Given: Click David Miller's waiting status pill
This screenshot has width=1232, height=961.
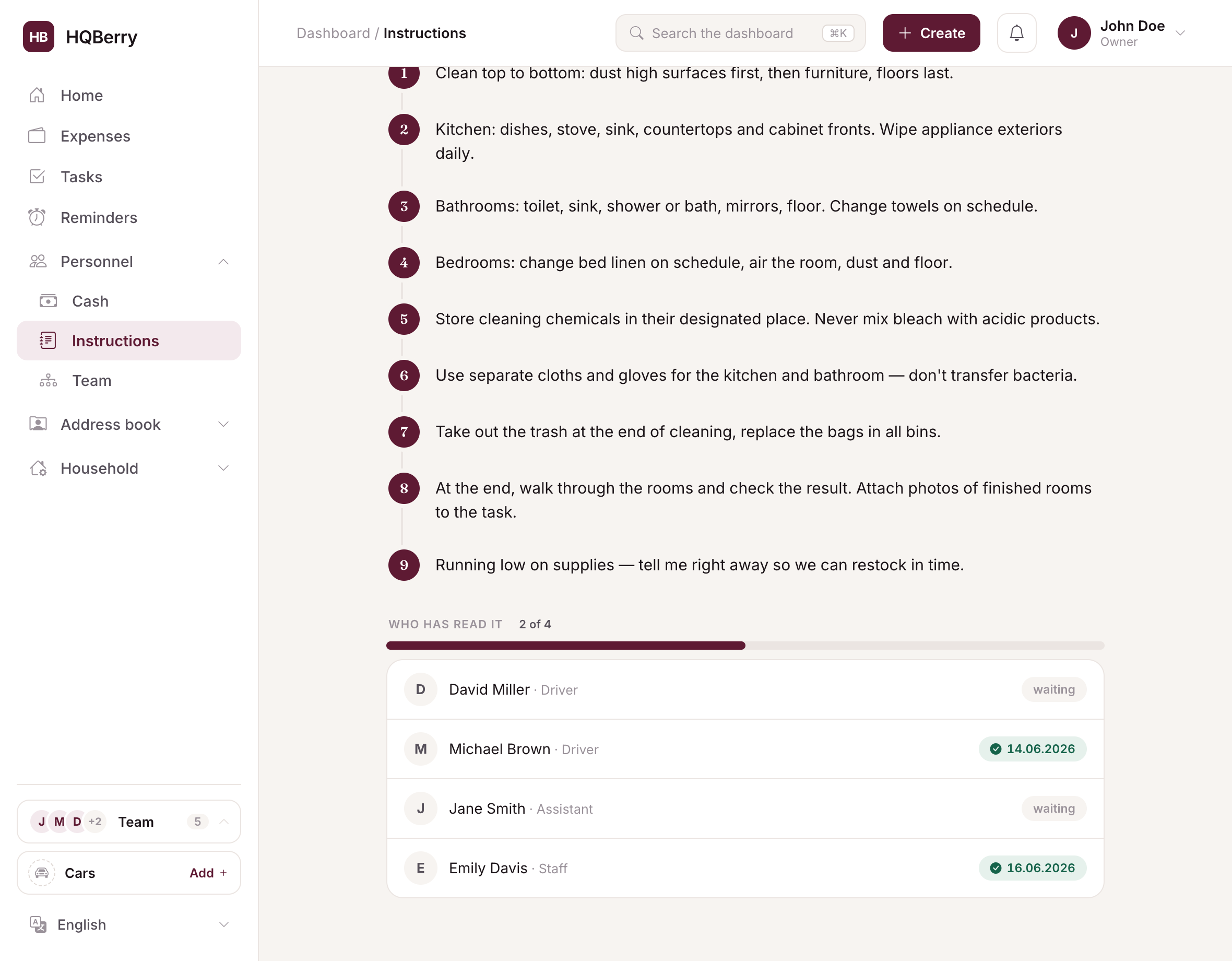Looking at the screenshot, I should 1054,689.
